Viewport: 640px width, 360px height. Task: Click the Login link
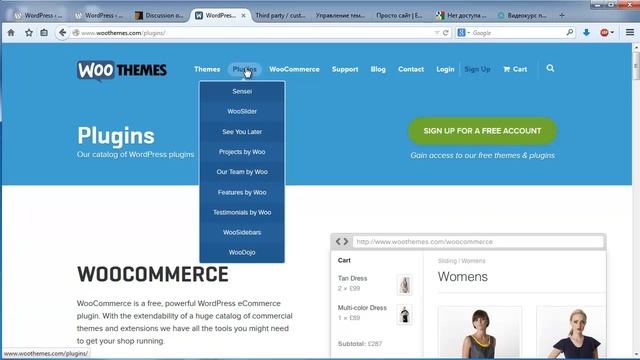tap(445, 69)
